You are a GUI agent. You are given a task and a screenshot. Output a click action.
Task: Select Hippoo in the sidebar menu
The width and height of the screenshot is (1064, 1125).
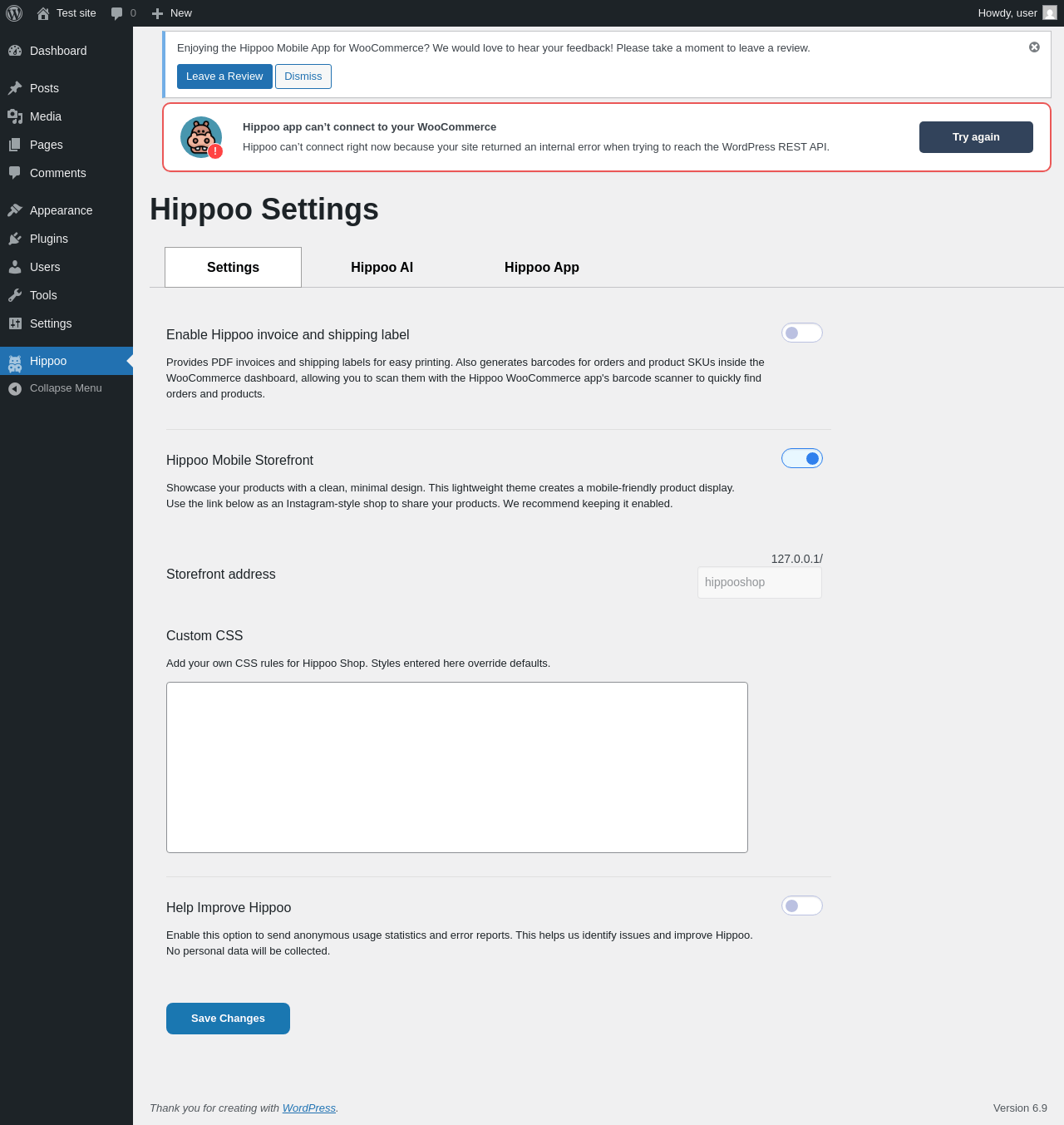click(66, 361)
